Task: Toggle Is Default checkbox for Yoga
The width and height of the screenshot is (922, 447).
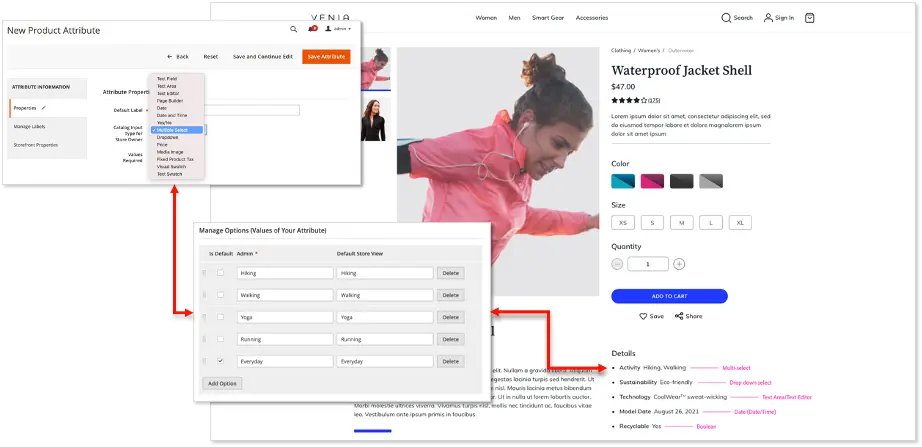Action: pos(221,317)
